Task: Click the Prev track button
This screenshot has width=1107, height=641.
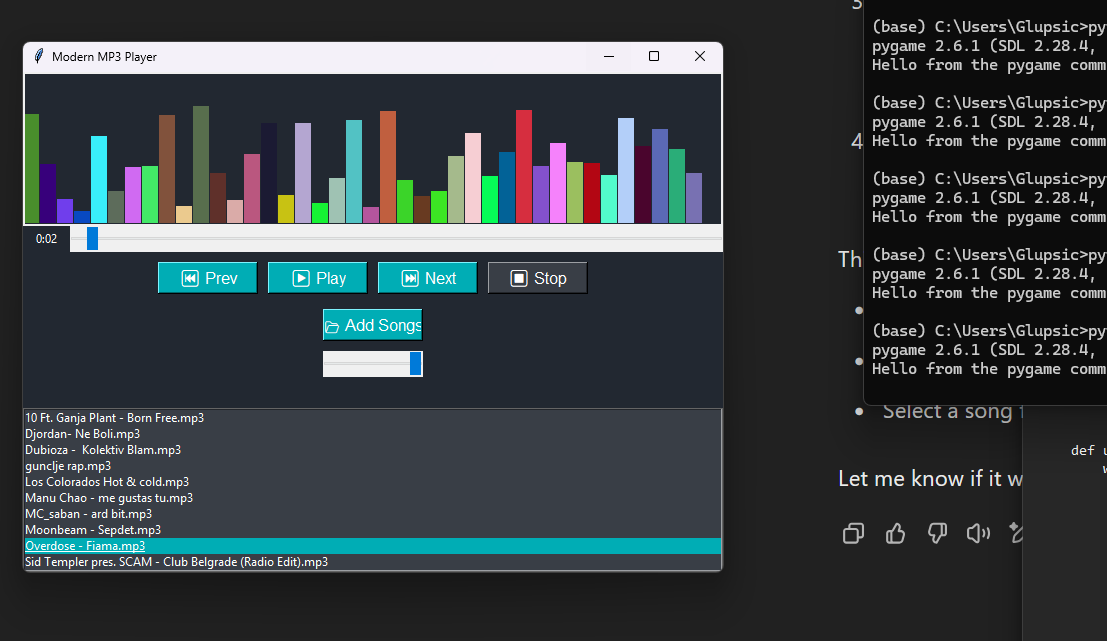Action: click(x=208, y=278)
